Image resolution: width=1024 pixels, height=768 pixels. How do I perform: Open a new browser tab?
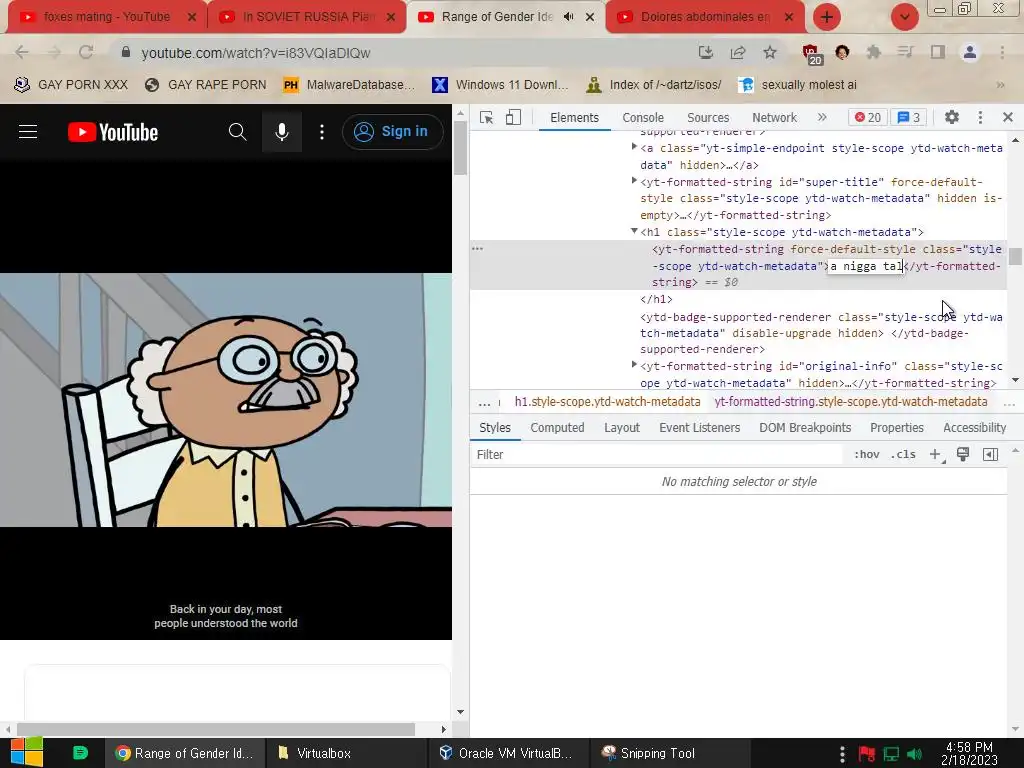click(x=826, y=17)
